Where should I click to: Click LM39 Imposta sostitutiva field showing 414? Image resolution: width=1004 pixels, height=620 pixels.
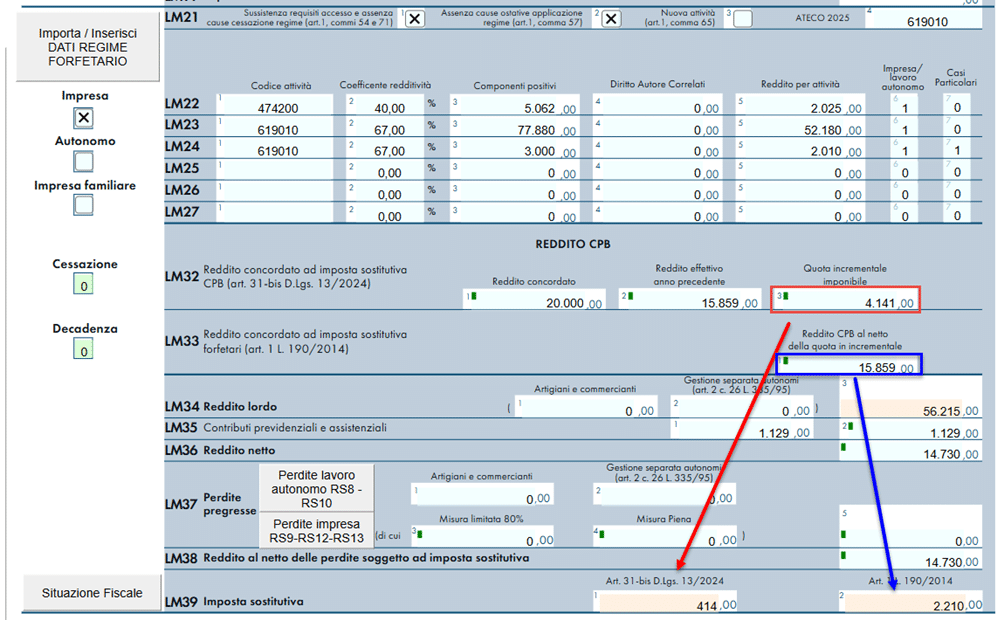pyautogui.click(x=667, y=604)
